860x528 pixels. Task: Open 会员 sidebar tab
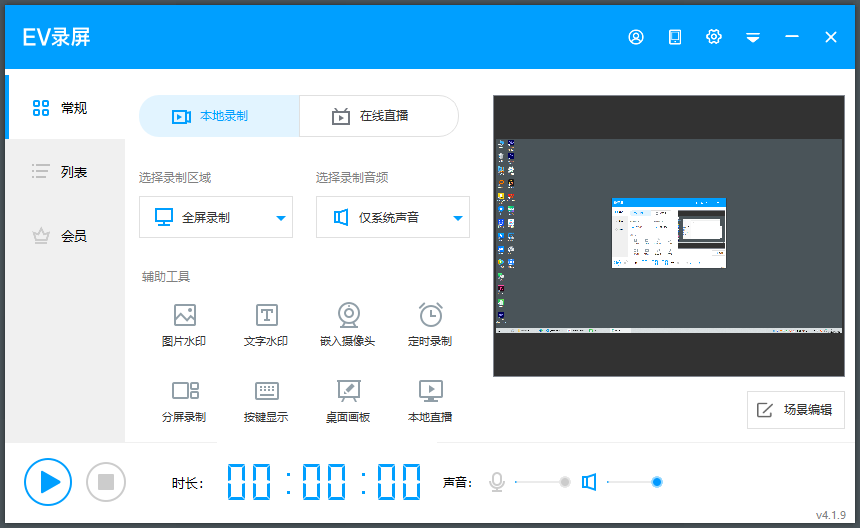pyautogui.click(x=66, y=236)
